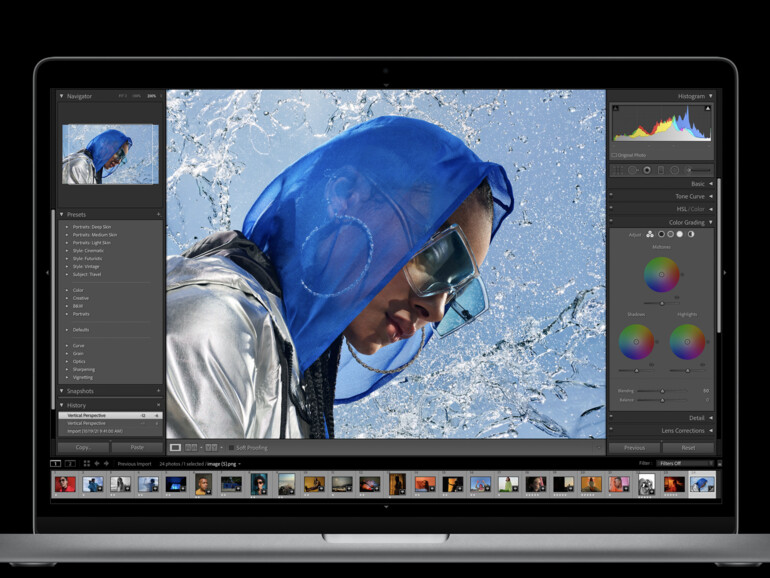Viewport: 770px width, 578px height.
Task: Select the Radial Filter tool
Action: (x=675, y=170)
